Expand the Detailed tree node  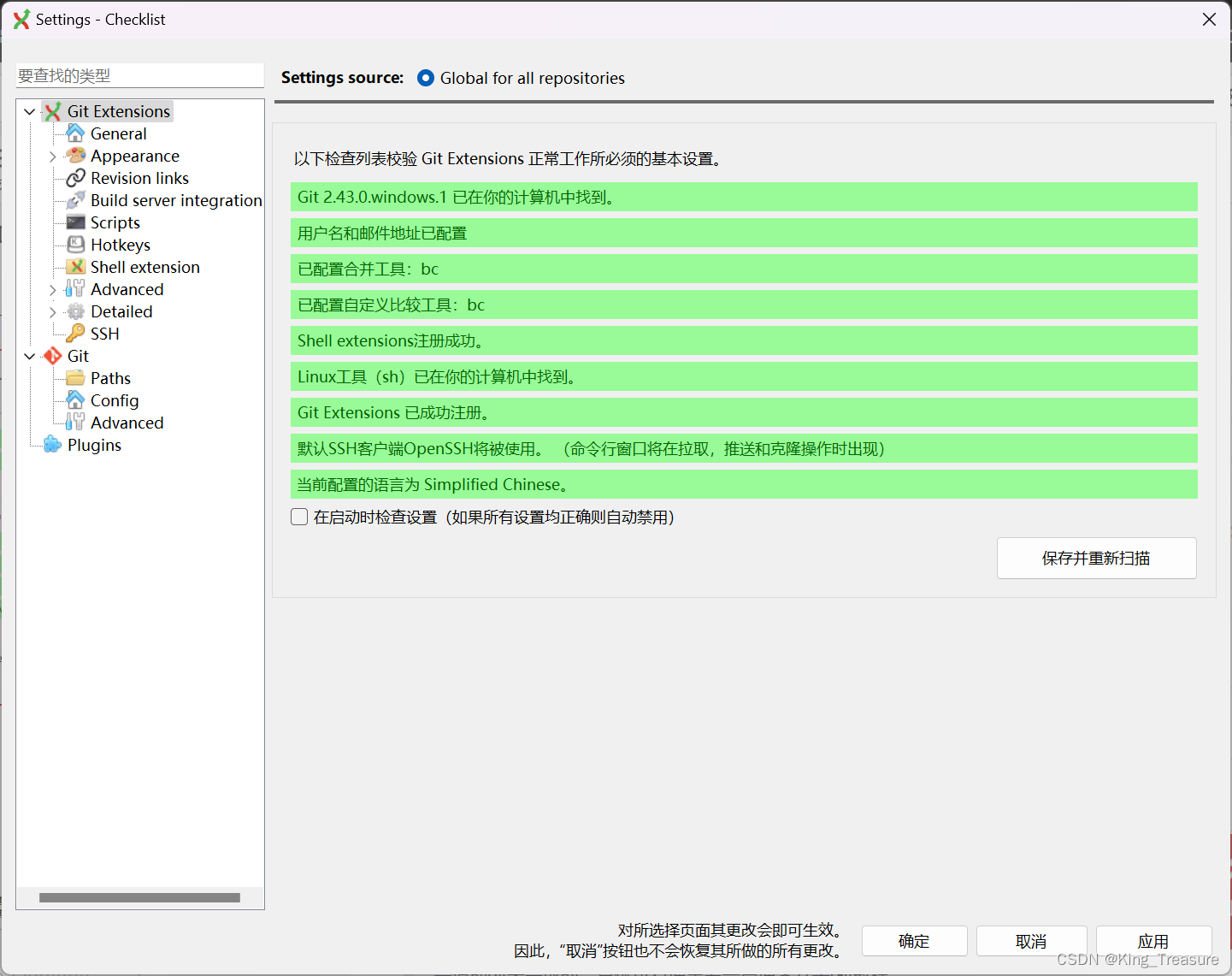click(x=53, y=312)
